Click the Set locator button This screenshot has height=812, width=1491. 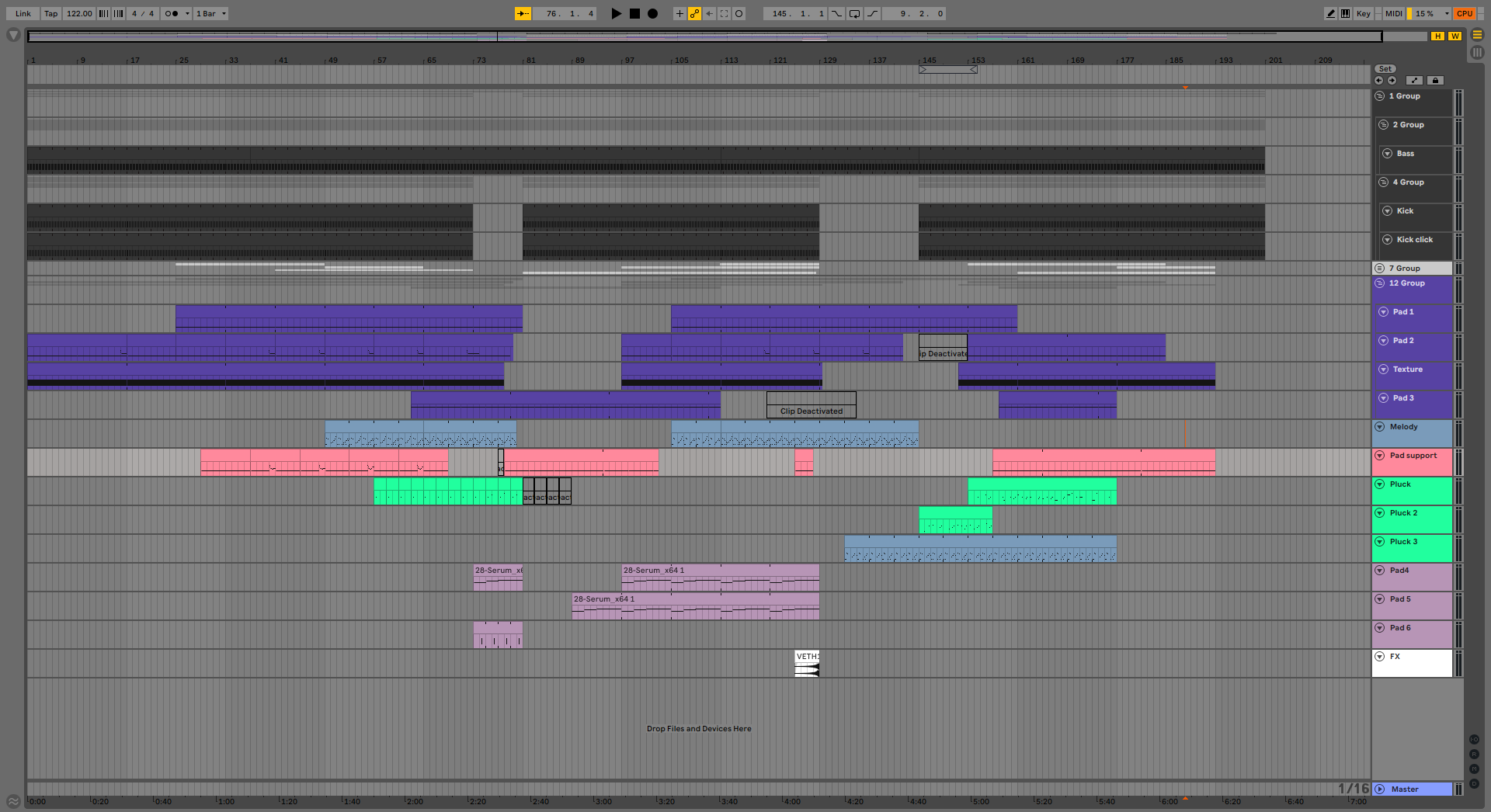point(1385,69)
